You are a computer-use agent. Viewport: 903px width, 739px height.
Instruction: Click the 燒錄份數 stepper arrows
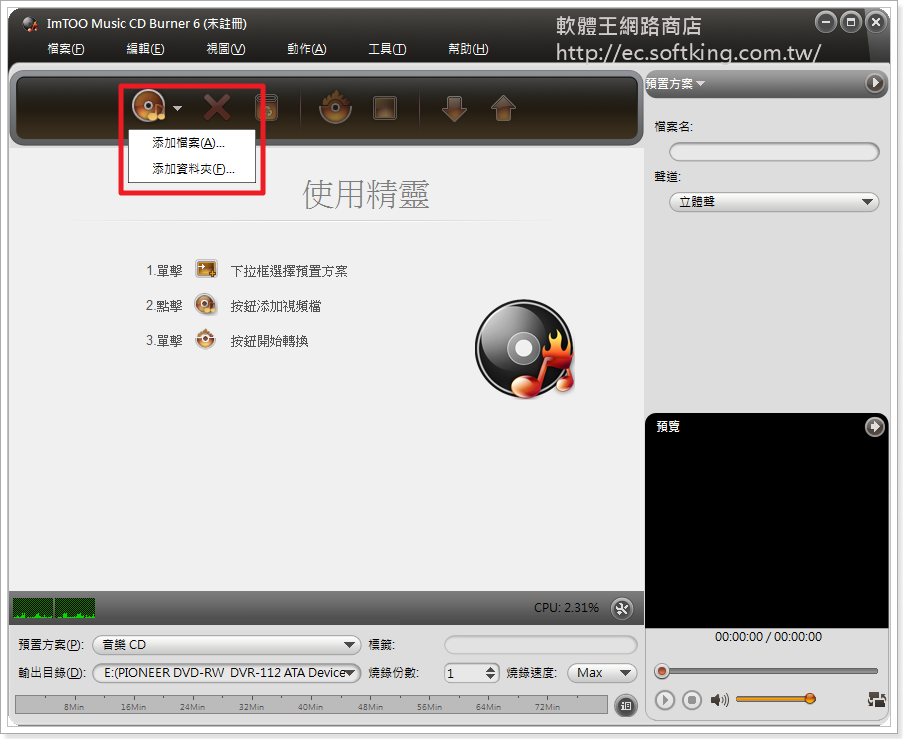click(490, 673)
